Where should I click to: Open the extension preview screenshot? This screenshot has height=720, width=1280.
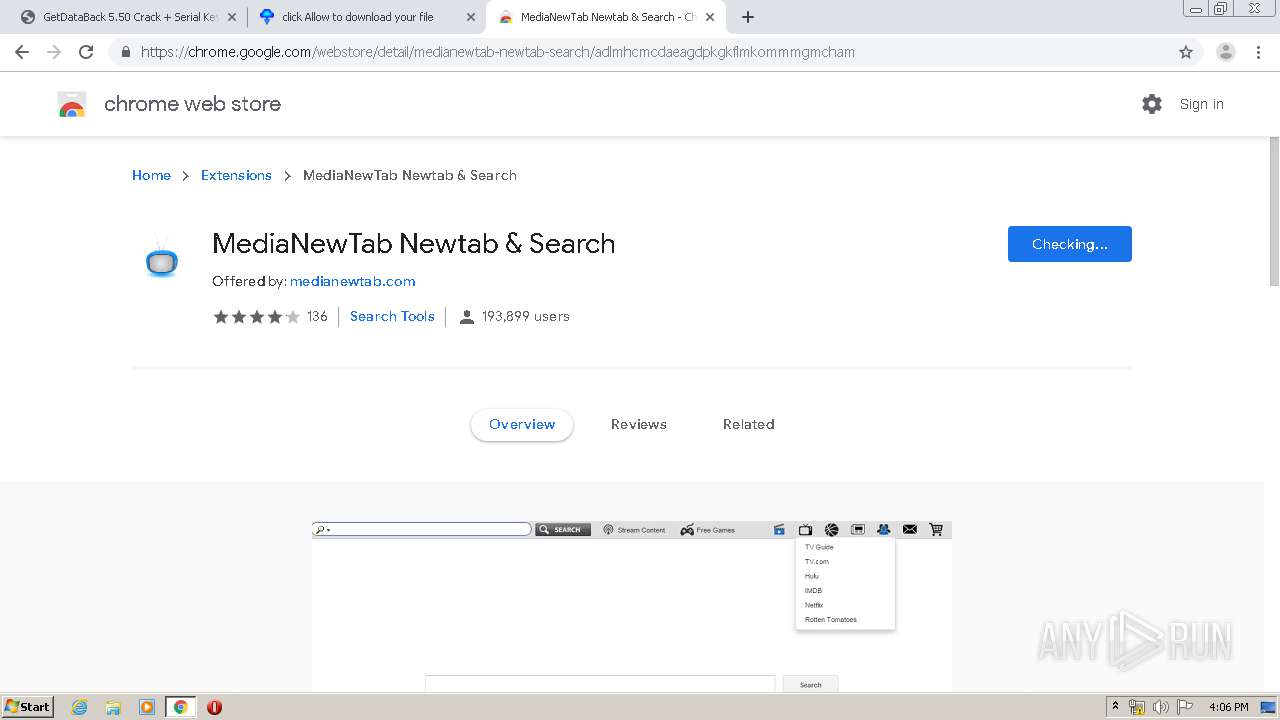click(x=632, y=605)
